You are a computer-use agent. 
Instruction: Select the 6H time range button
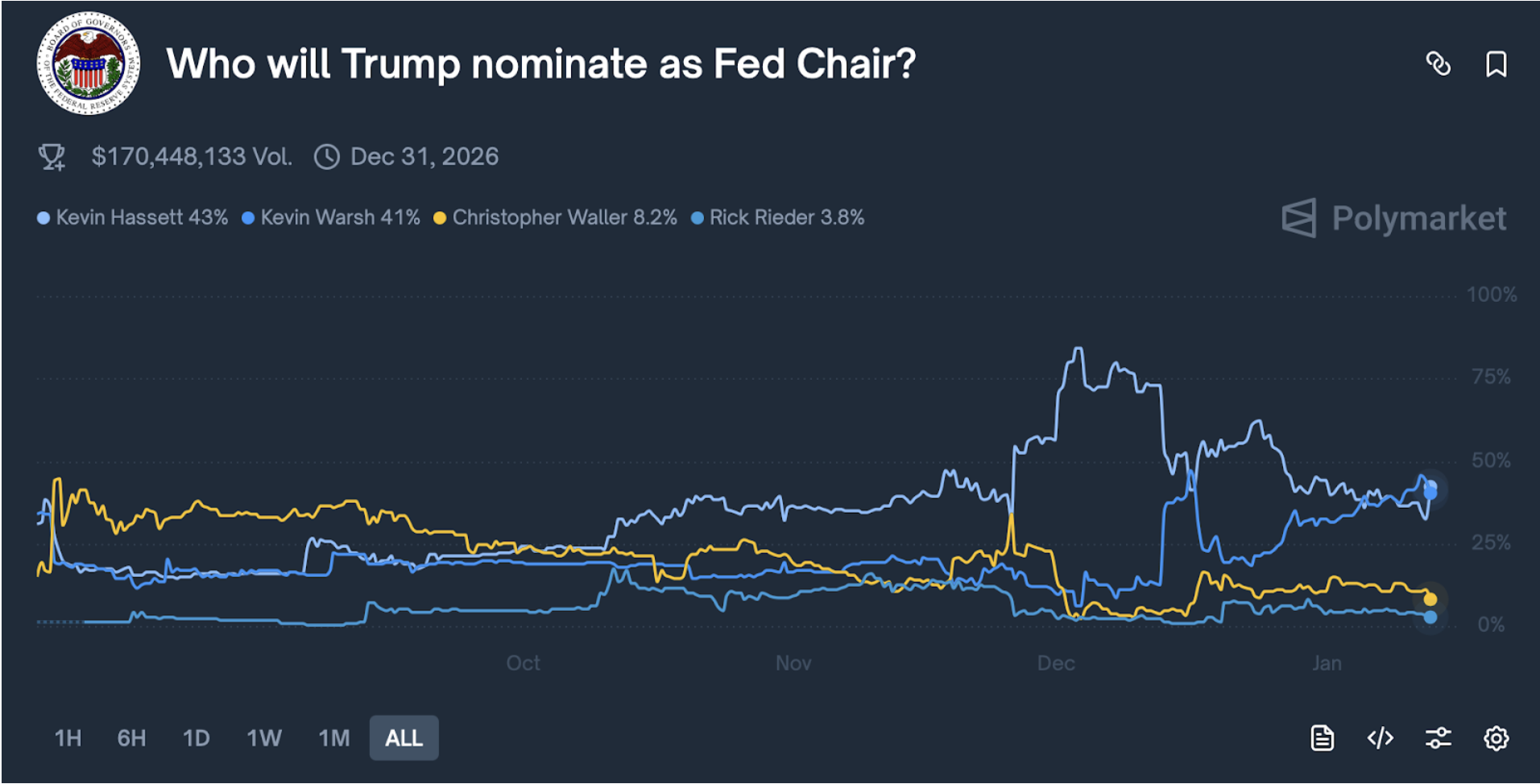[131, 737]
